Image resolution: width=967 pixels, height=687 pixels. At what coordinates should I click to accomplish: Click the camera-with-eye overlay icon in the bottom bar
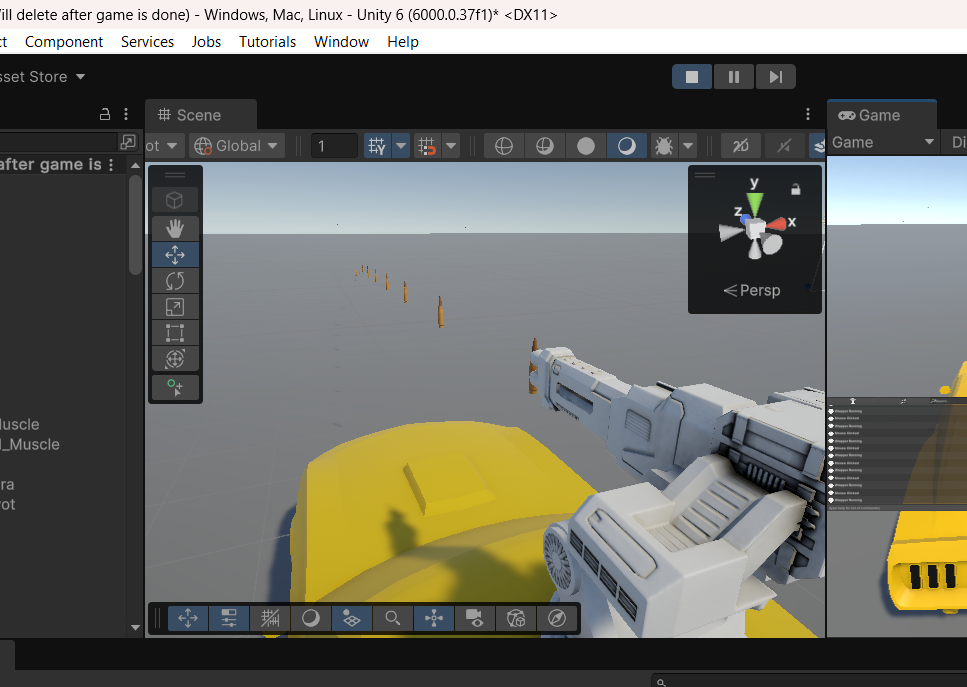[475, 618]
